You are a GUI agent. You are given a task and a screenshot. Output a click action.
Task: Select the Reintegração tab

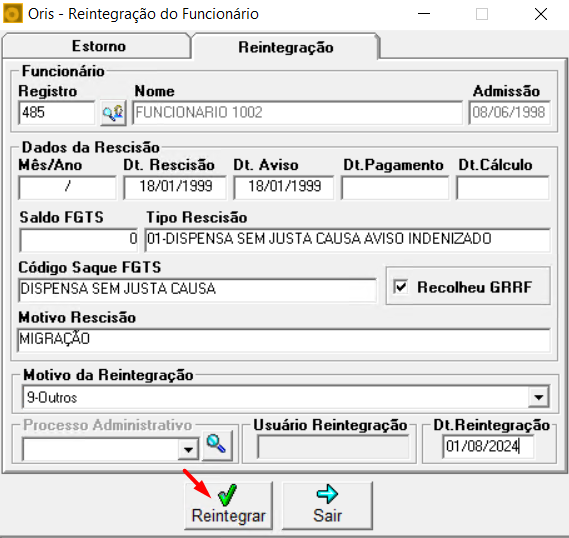pos(286,47)
